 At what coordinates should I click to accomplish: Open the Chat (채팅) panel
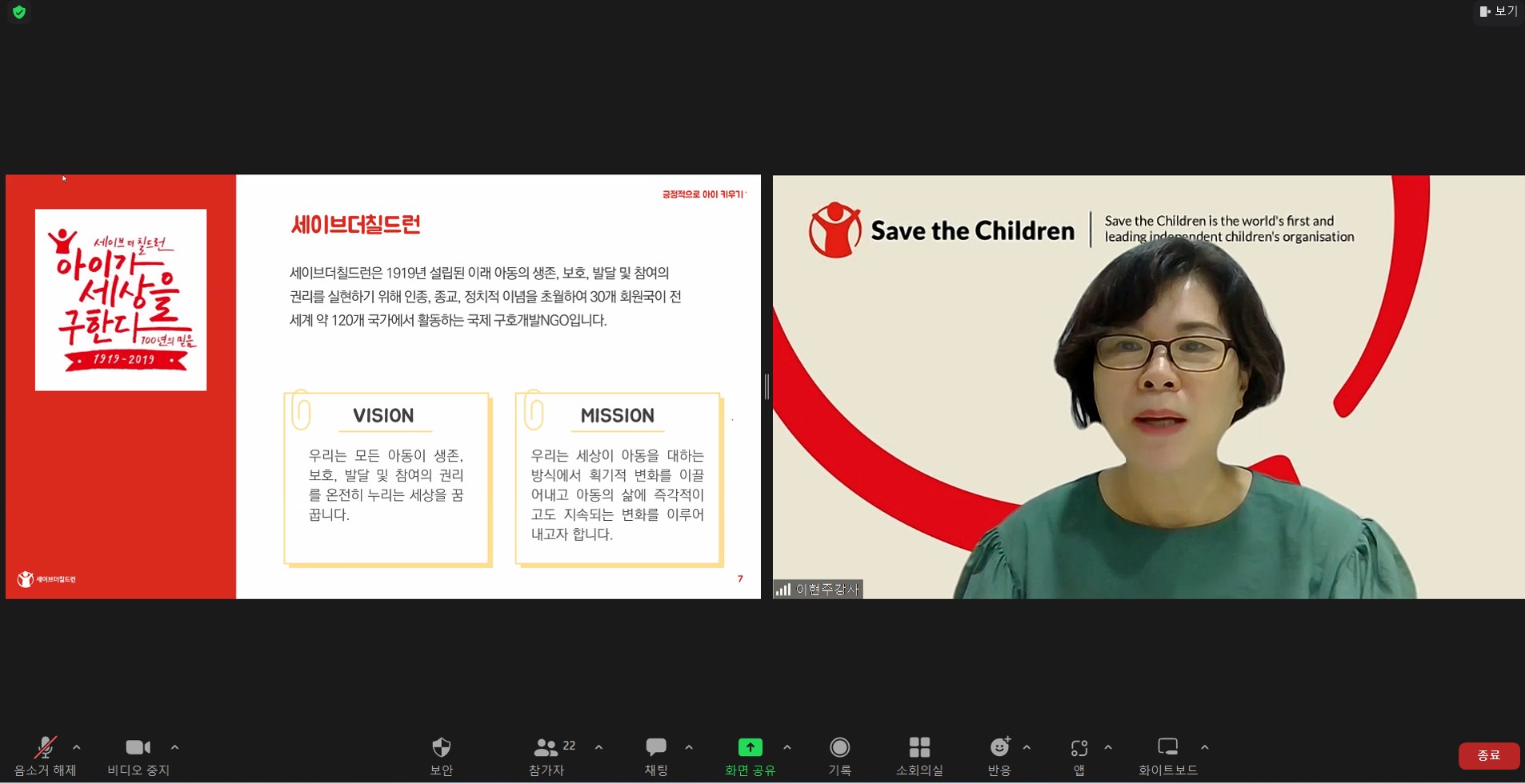(656, 756)
